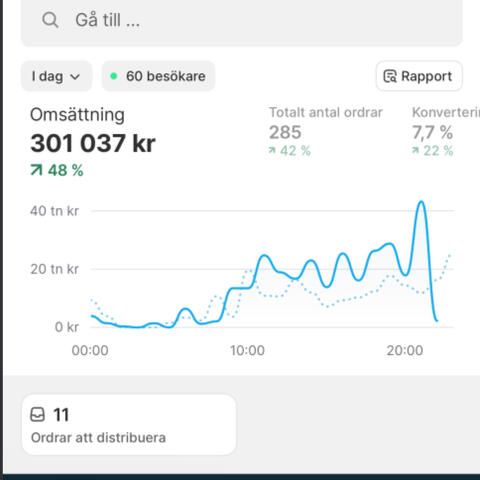Viewport: 480px width, 480px height.
Task: Click the magnifying glass search icon
Action: (50, 20)
